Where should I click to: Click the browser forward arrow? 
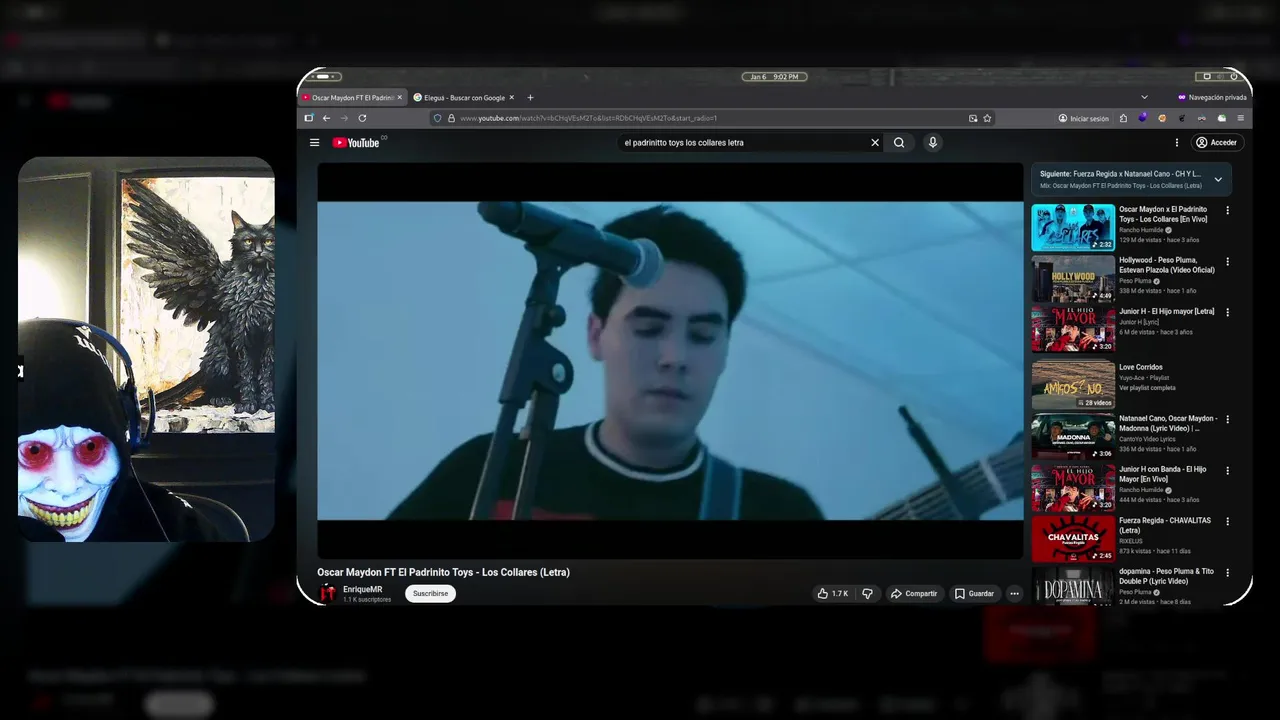[344, 118]
